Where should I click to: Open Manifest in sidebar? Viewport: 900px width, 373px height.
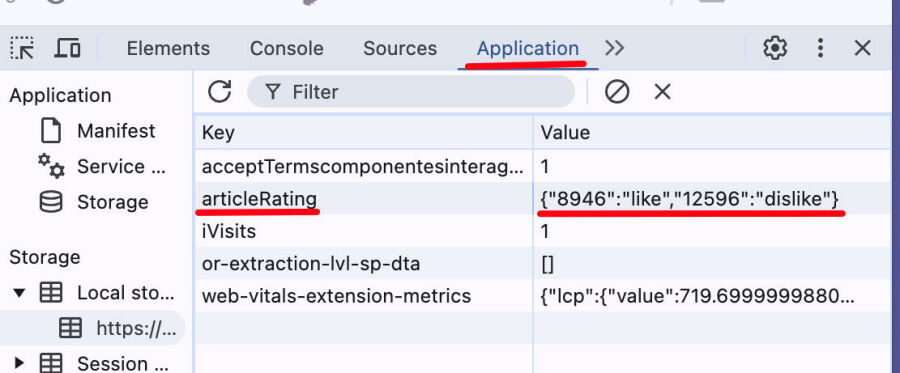[x=116, y=131]
